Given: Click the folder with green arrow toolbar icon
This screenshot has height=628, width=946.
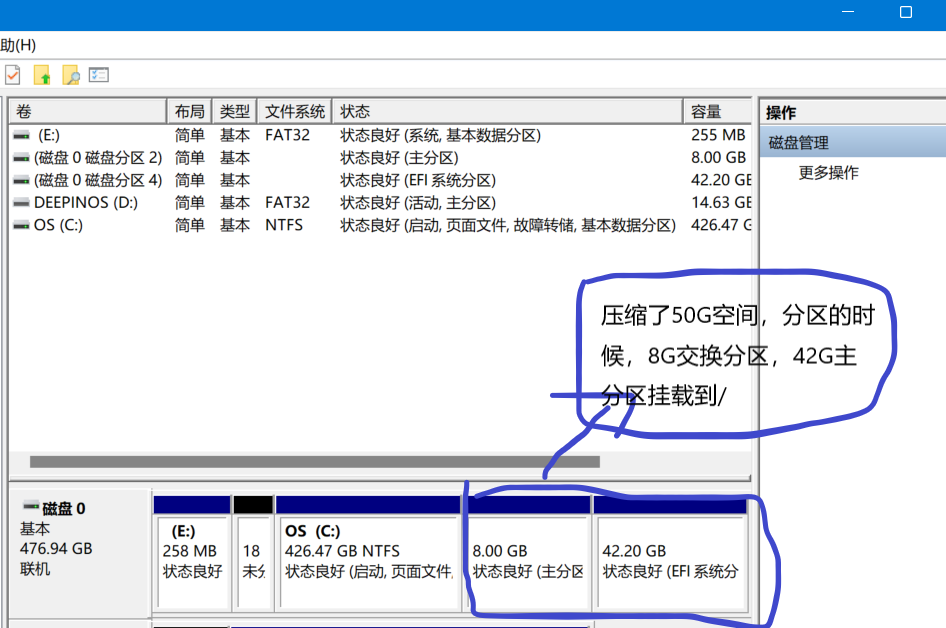Looking at the screenshot, I should [x=42, y=75].
